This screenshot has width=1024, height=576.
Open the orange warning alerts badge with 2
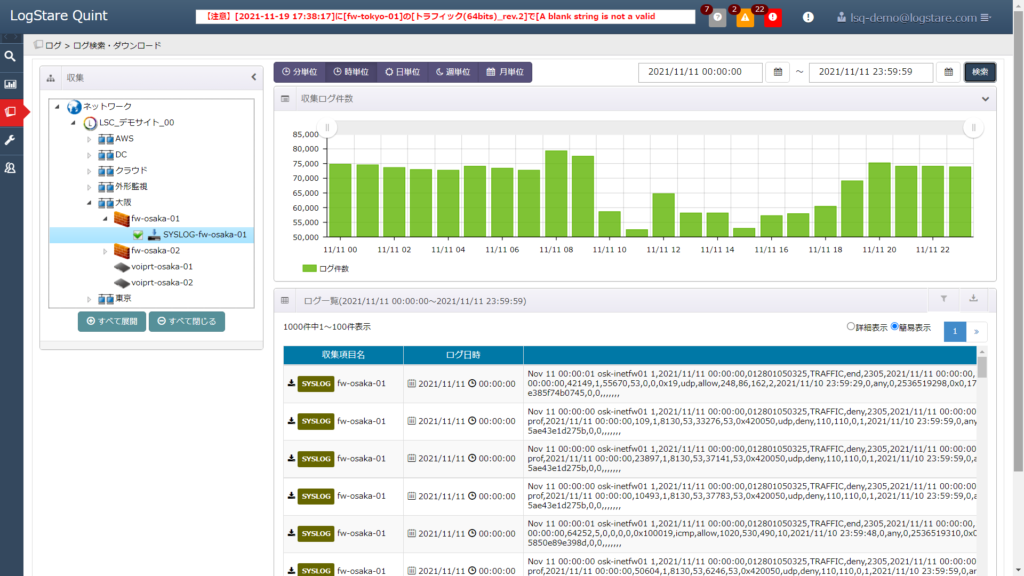(745, 18)
